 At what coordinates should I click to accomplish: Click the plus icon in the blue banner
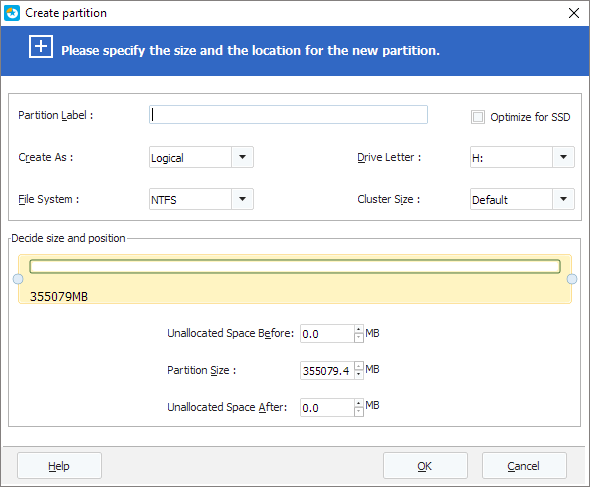pos(41,47)
